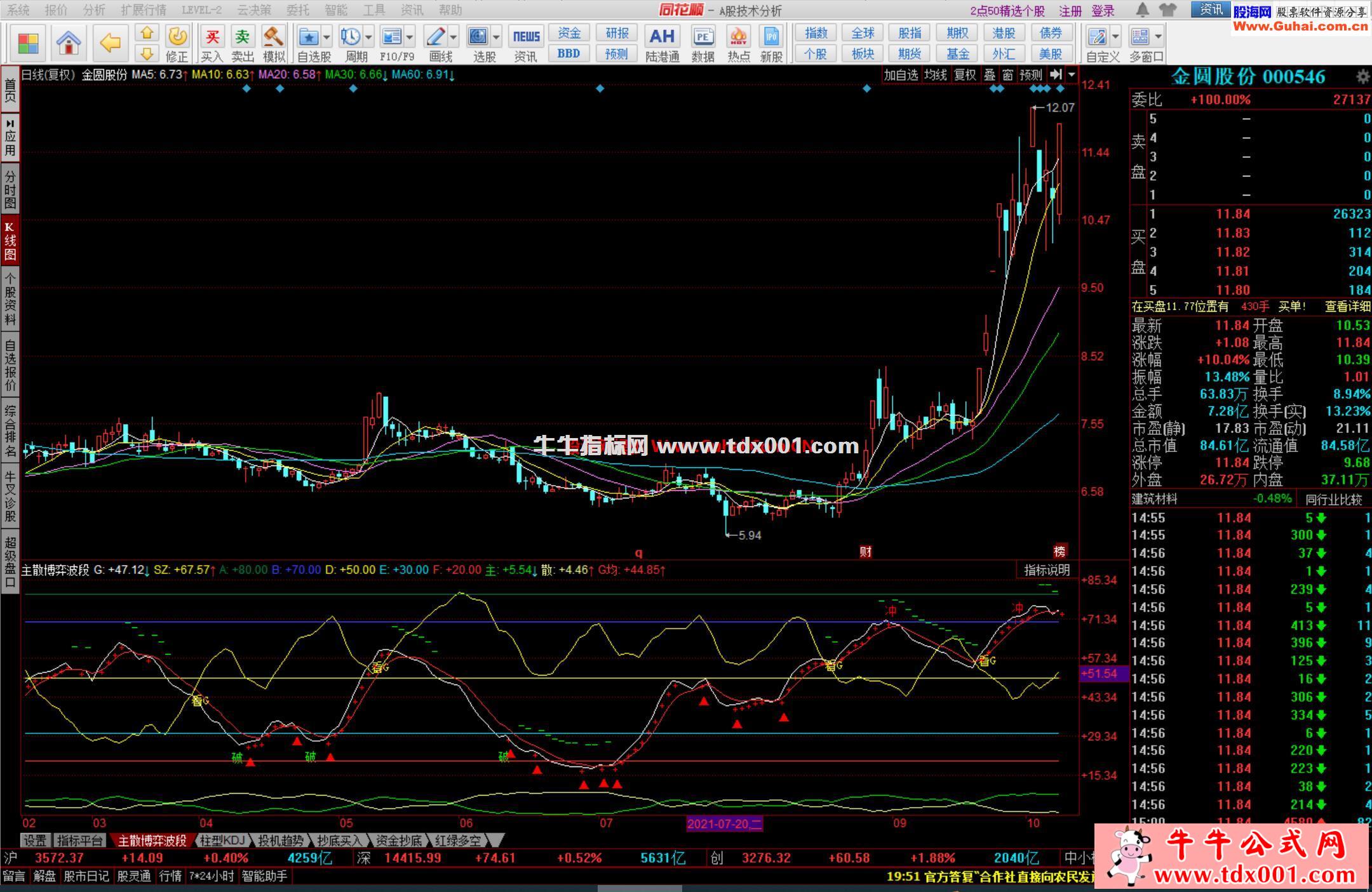Expand the F10/F9 dropdown arrow

click(x=409, y=37)
